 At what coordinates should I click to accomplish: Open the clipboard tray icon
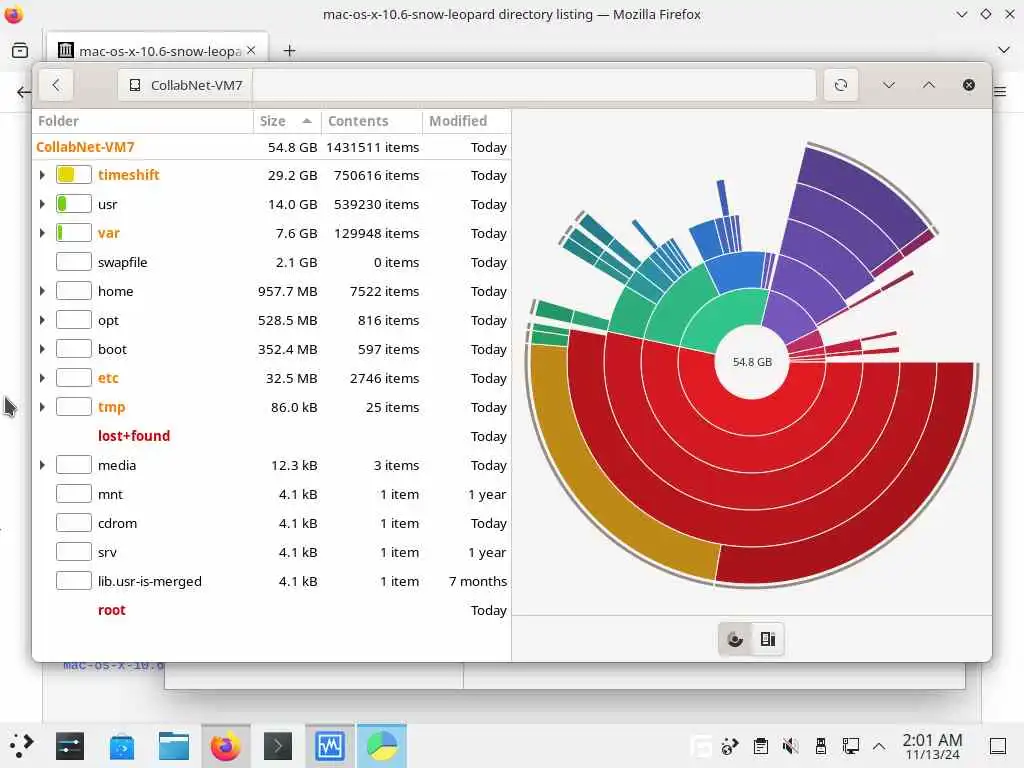[760, 746]
